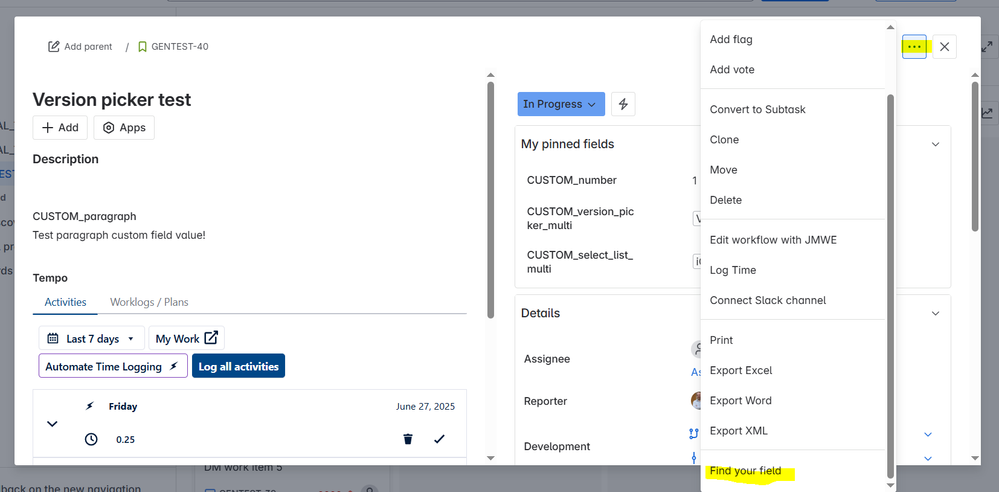Delete the Friday activity with trash icon
This screenshot has width=999, height=492.
point(408,439)
